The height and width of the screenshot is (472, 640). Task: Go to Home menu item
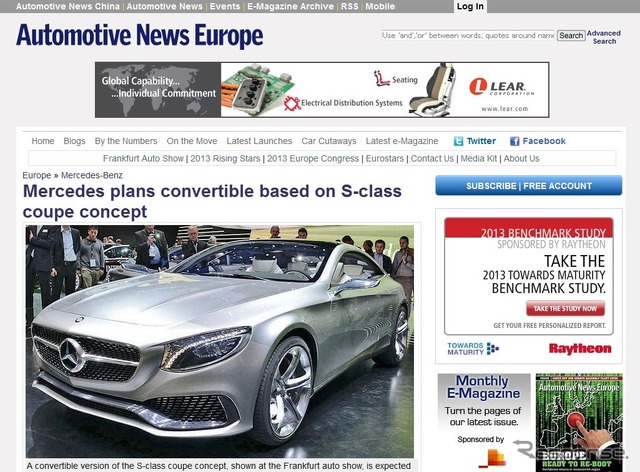[43, 141]
